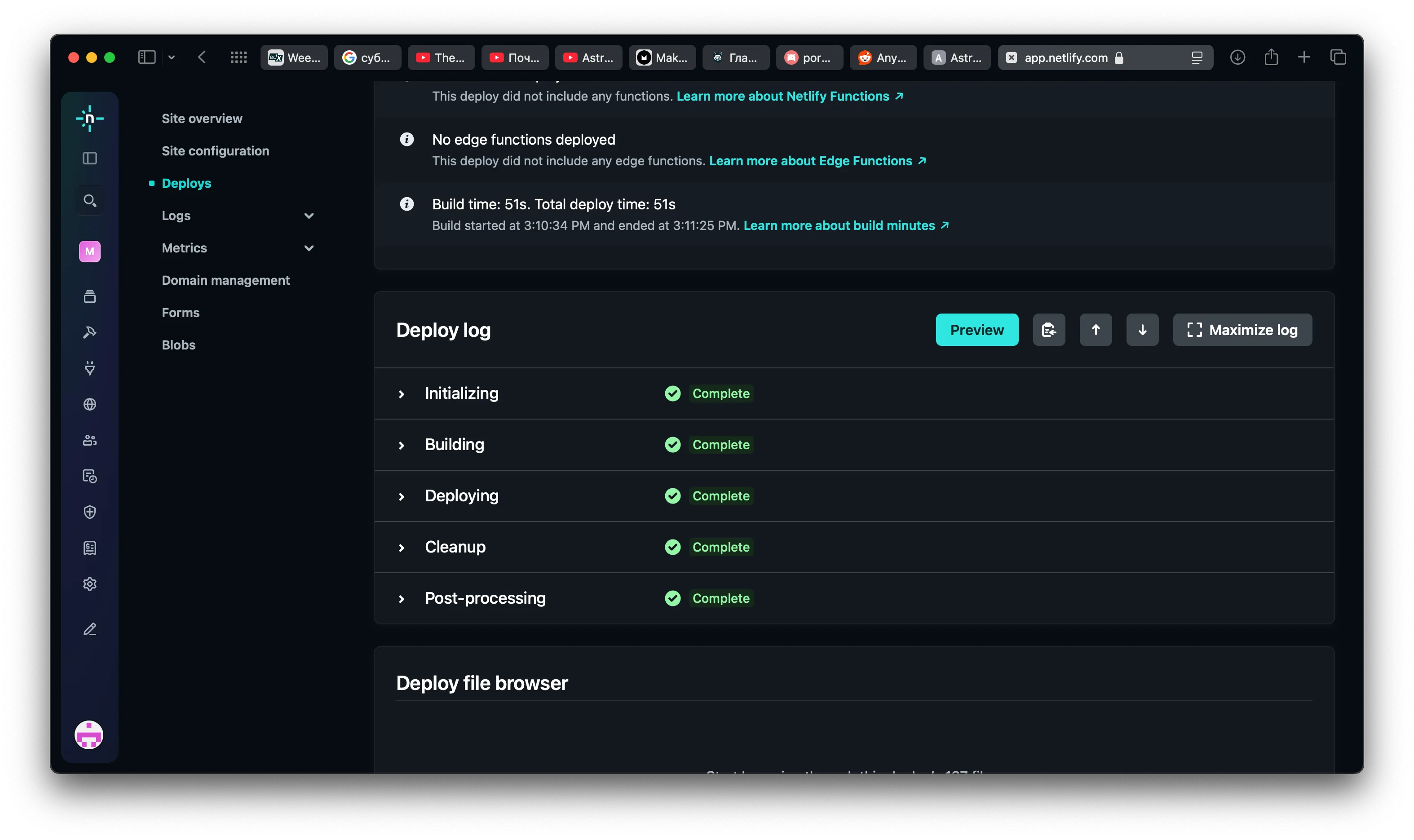Open the plug extensions icon in sidebar

pyautogui.click(x=89, y=368)
